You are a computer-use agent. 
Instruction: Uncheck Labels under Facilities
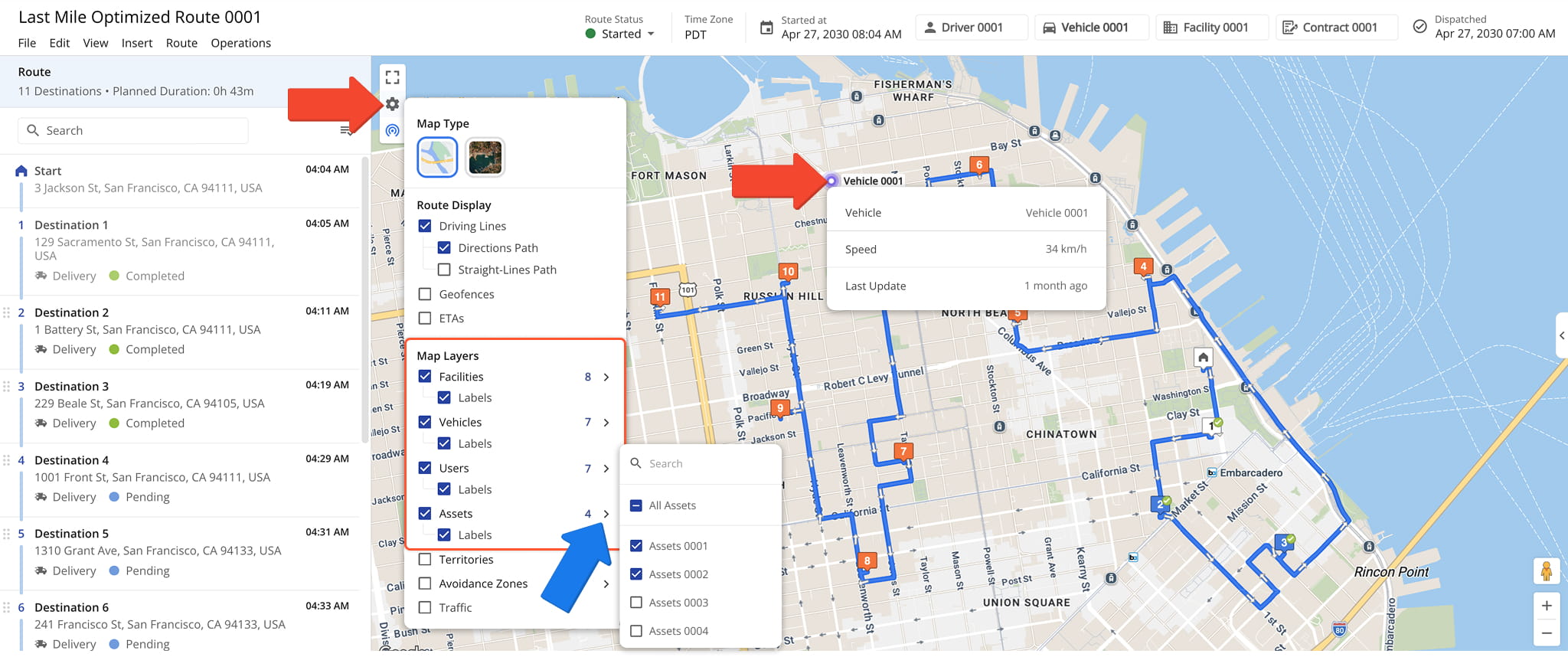(444, 397)
